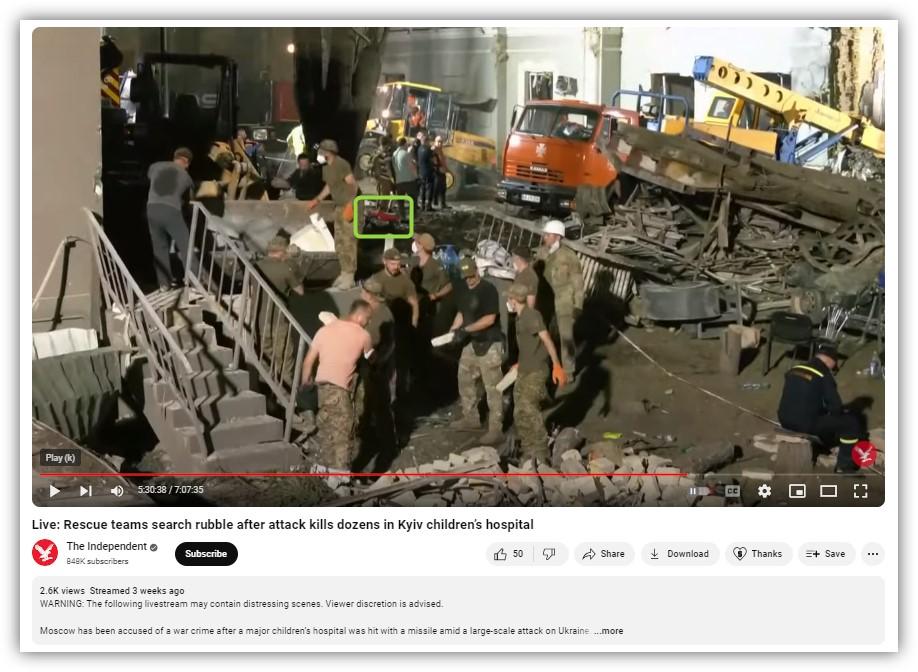Screen dimensions: 918x672
Task: Click the video title text
Action: [283, 524]
